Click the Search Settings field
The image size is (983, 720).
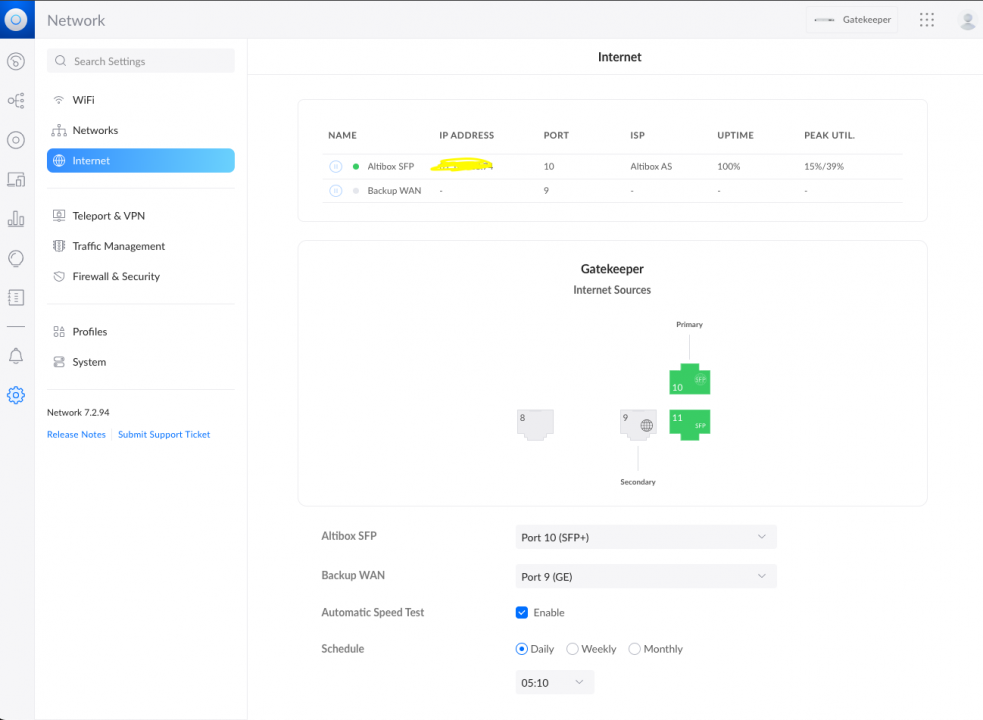pyautogui.click(x=140, y=61)
